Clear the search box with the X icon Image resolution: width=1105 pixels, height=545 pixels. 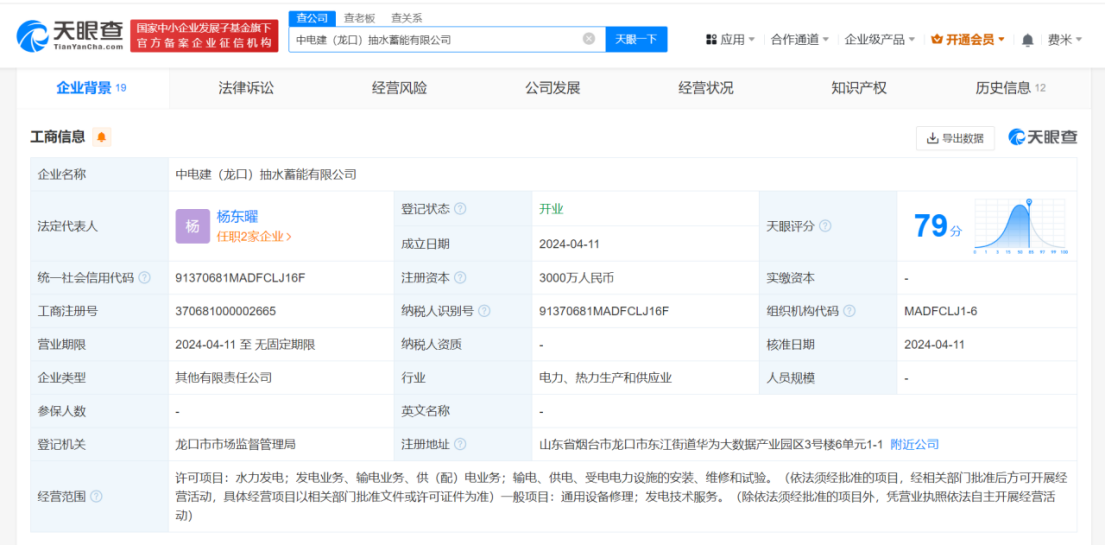(589, 39)
